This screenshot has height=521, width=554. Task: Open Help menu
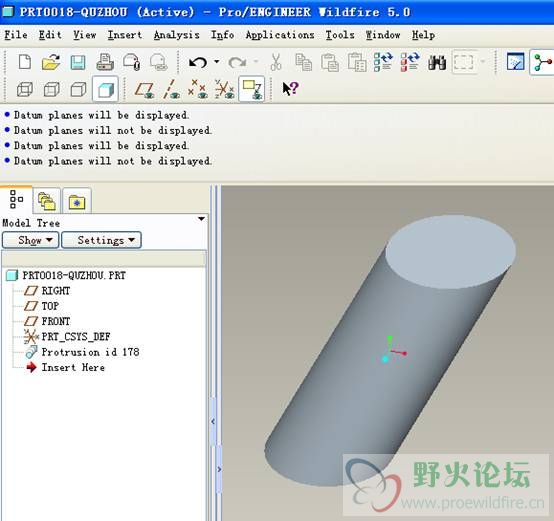423,35
